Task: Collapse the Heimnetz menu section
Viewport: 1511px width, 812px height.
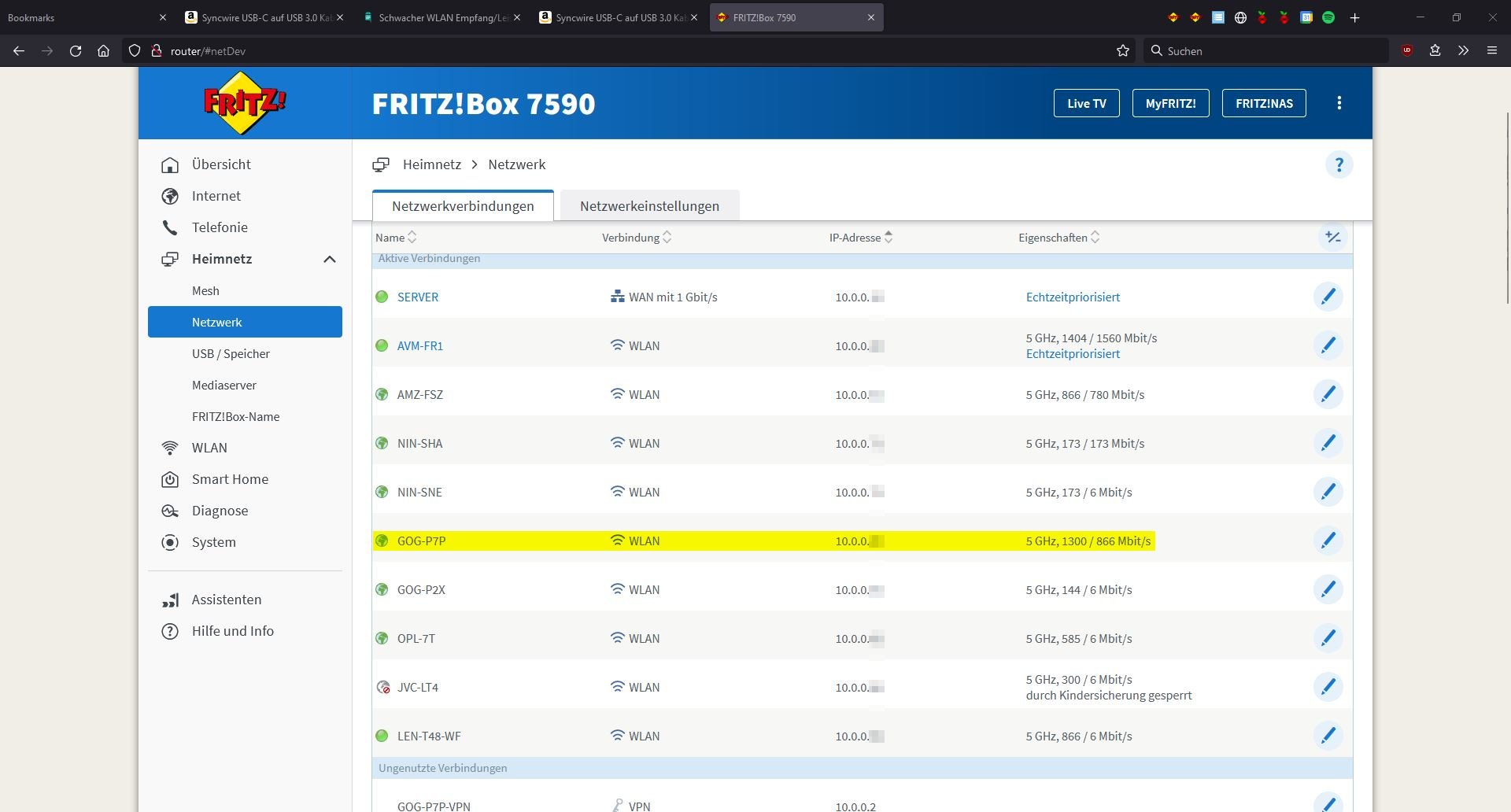Action: coord(329,259)
